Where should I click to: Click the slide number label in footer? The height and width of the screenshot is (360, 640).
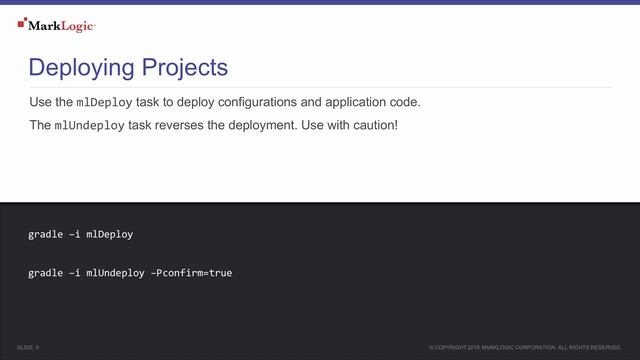pos(28,347)
